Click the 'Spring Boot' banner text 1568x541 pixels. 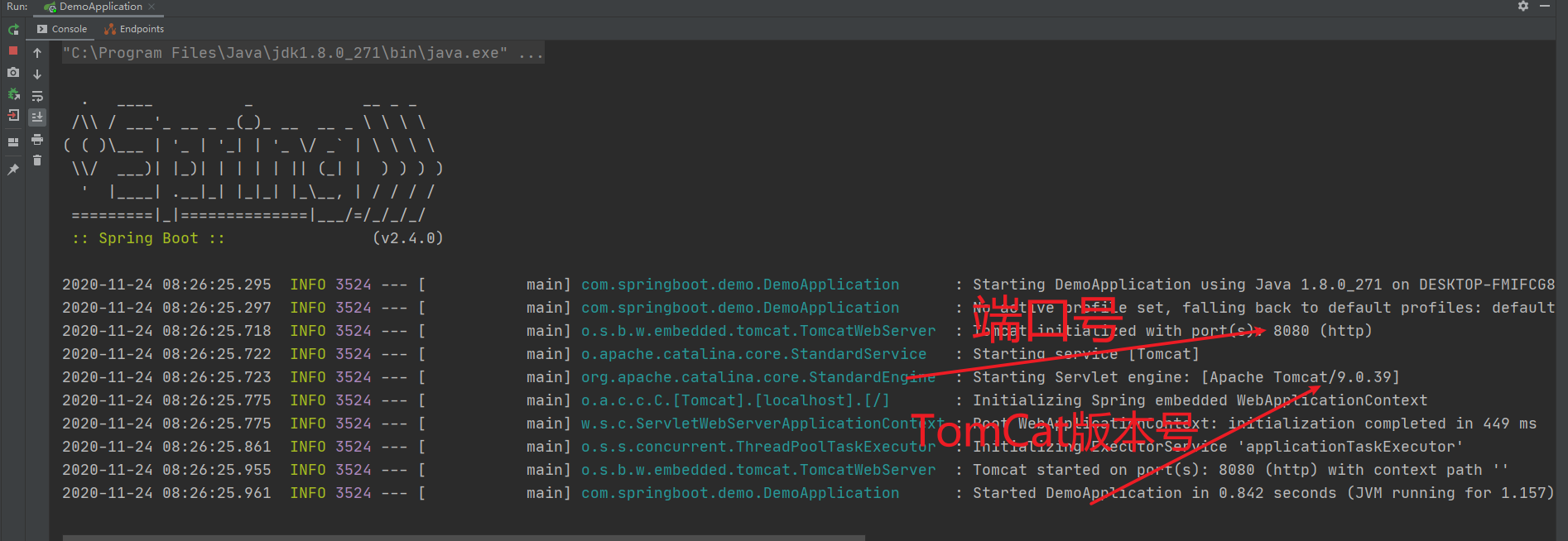tap(148, 238)
